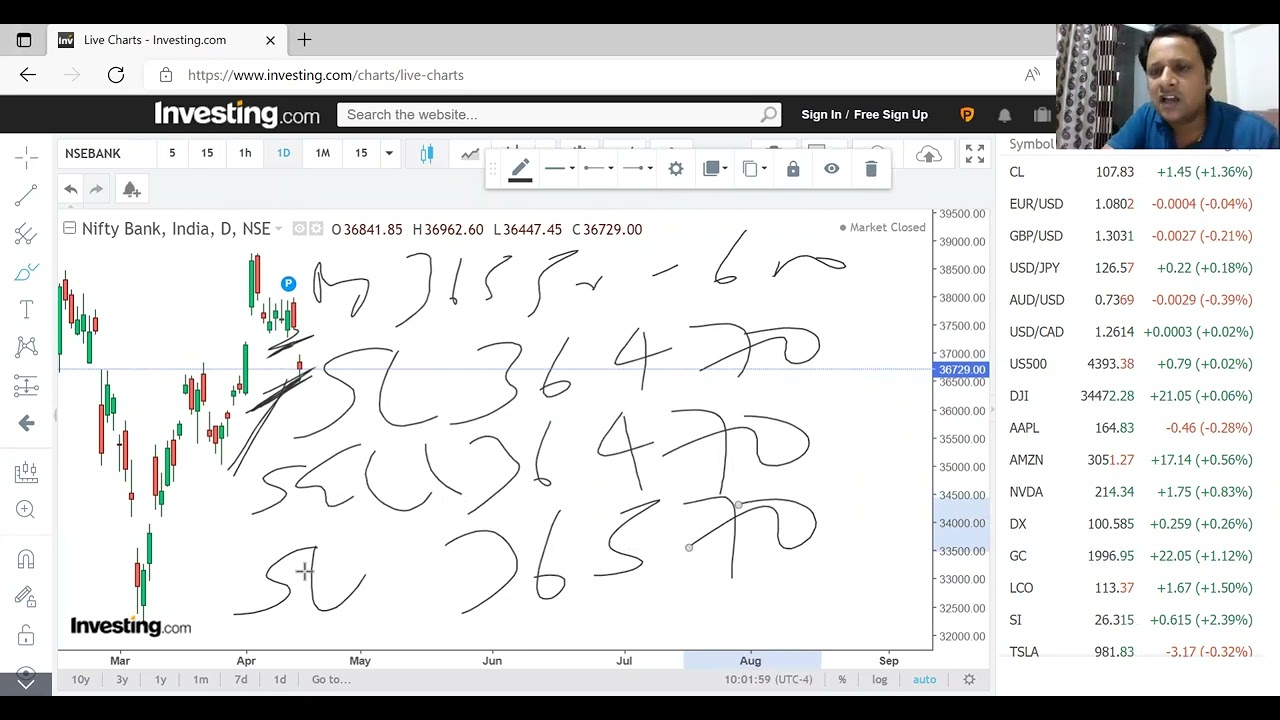Open drawing settings gear
The image size is (1280, 720).
[676, 169]
